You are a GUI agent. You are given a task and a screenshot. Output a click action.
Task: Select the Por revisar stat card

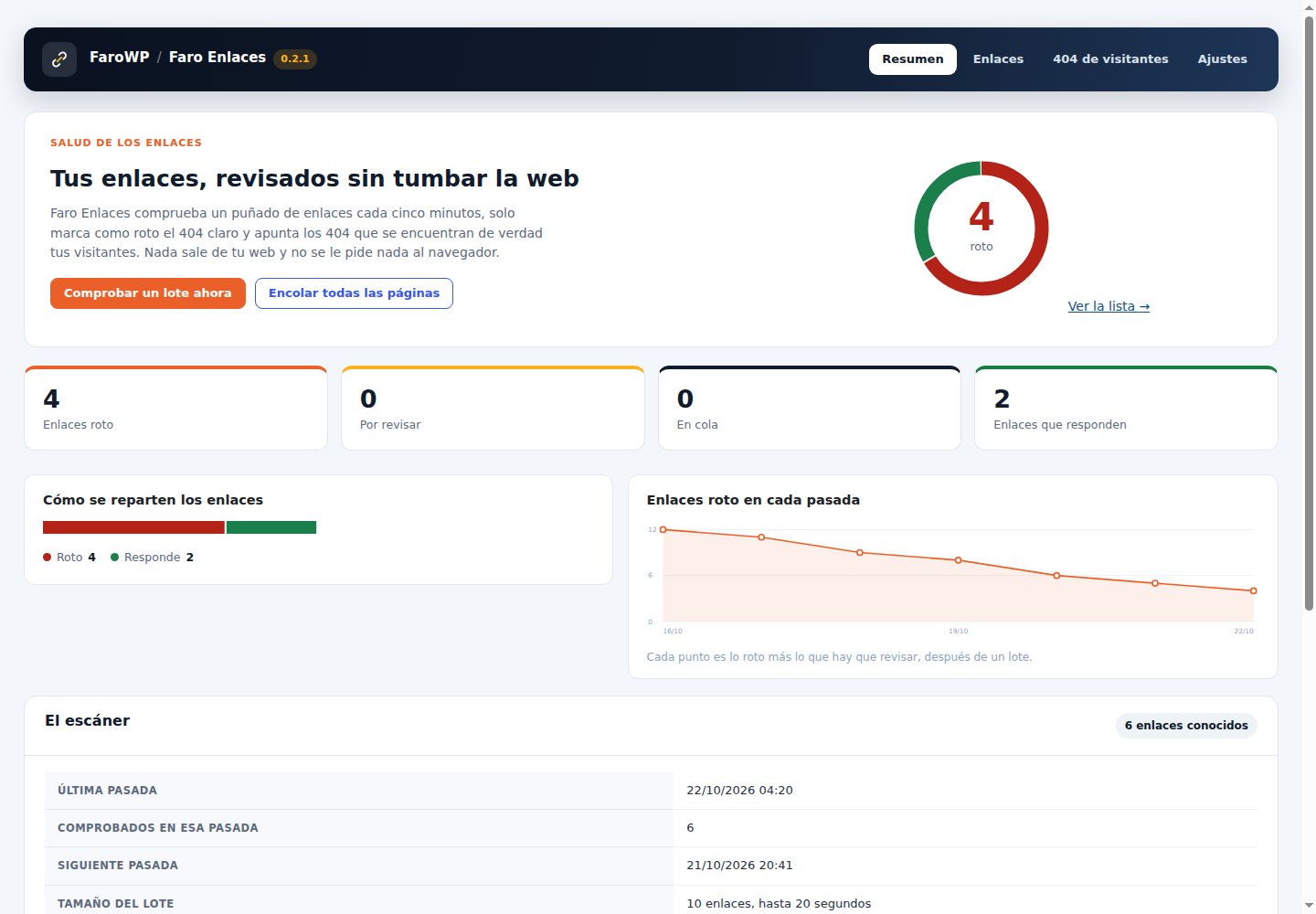493,408
